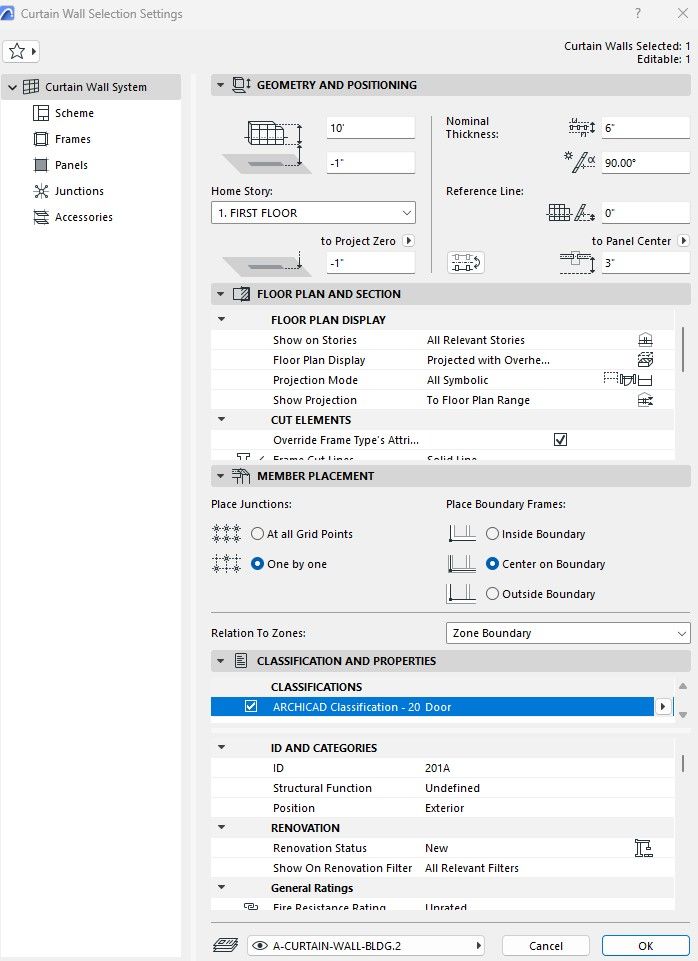Click the flip curtain wall button
Viewport: 698px width, 961px height.
coord(466,262)
